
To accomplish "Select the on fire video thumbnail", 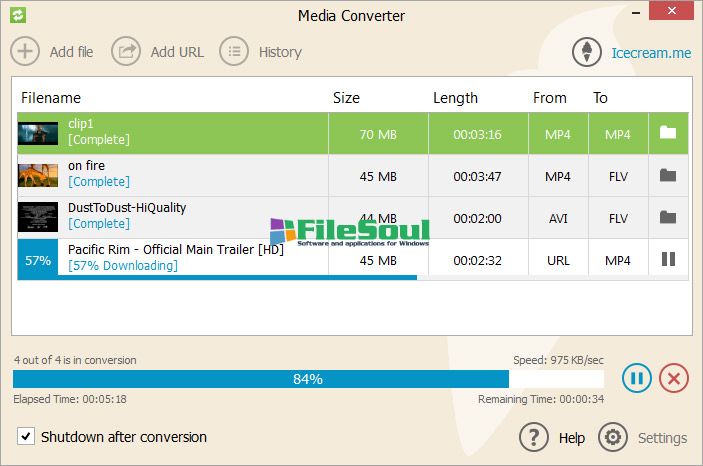I will point(38,175).
